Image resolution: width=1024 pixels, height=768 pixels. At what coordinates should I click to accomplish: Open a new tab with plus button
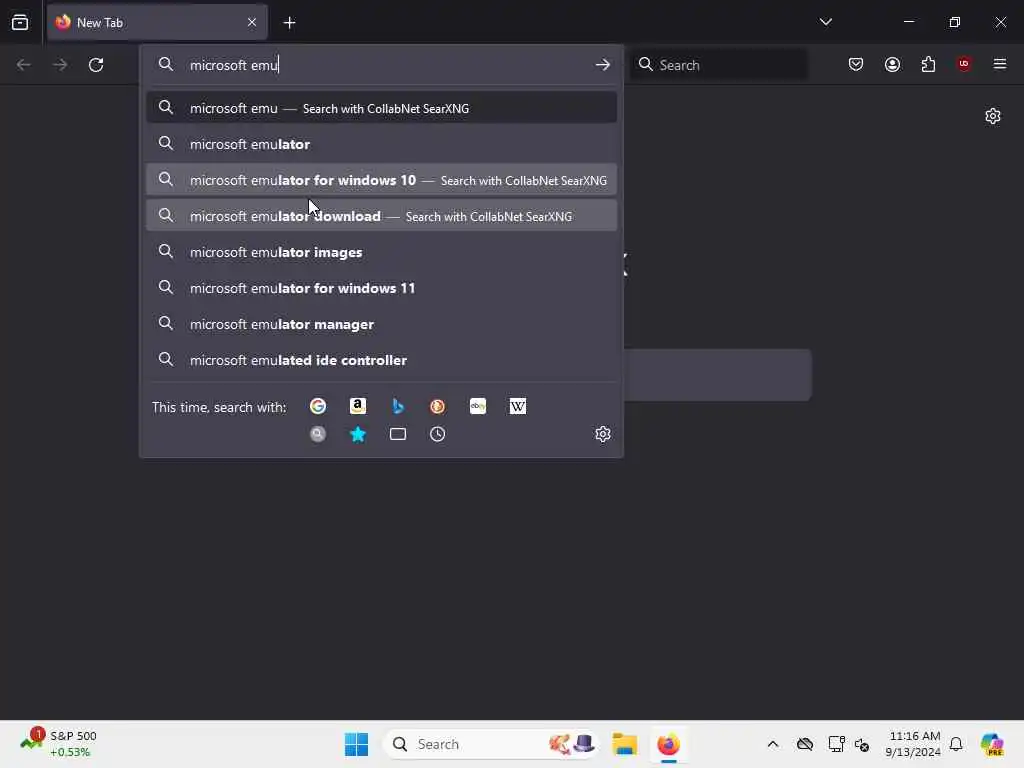pos(289,23)
